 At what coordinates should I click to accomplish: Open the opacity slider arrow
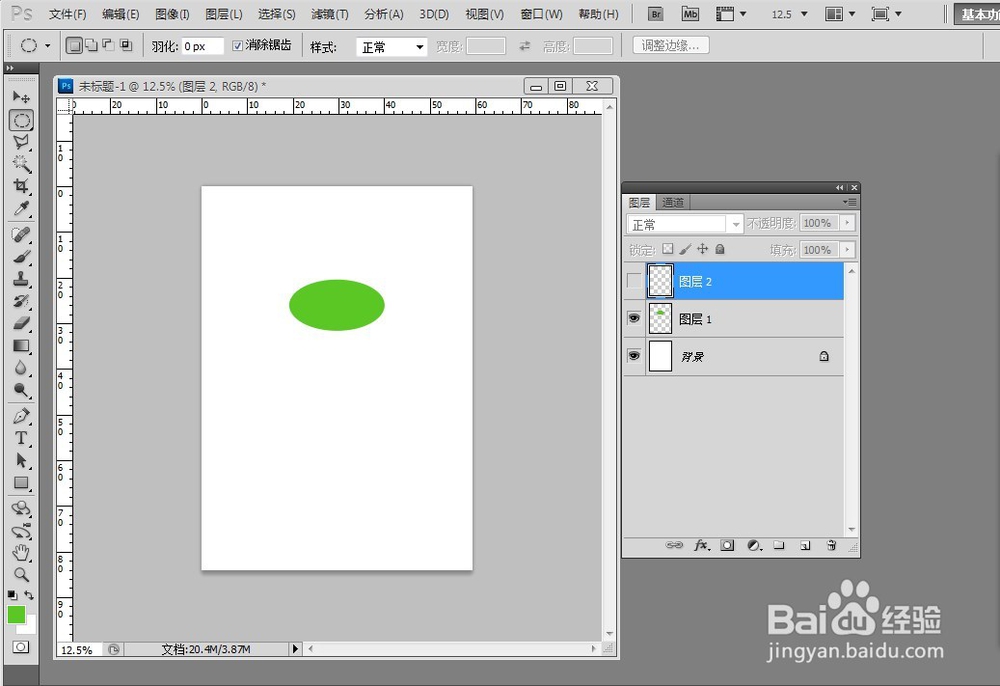pyautogui.click(x=847, y=223)
